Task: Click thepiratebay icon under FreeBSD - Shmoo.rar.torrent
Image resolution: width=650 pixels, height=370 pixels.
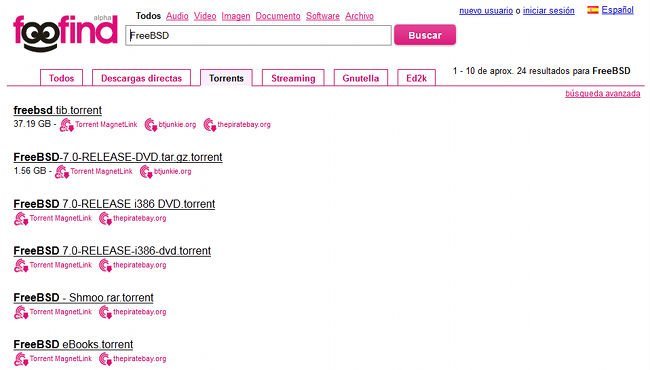Action: click(x=105, y=312)
